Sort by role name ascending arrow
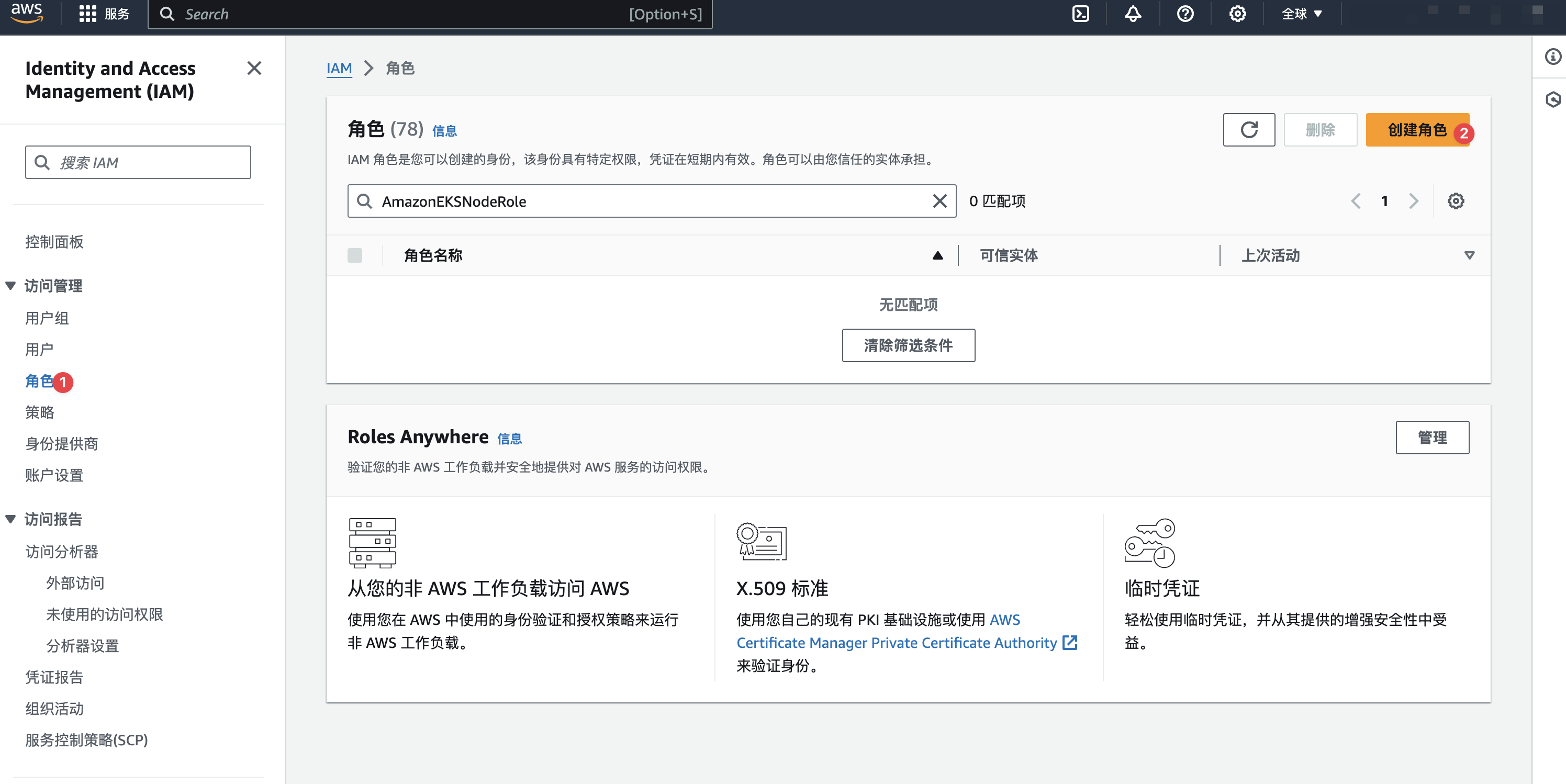The width and height of the screenshot is (1566, 784). pos(937,255)
